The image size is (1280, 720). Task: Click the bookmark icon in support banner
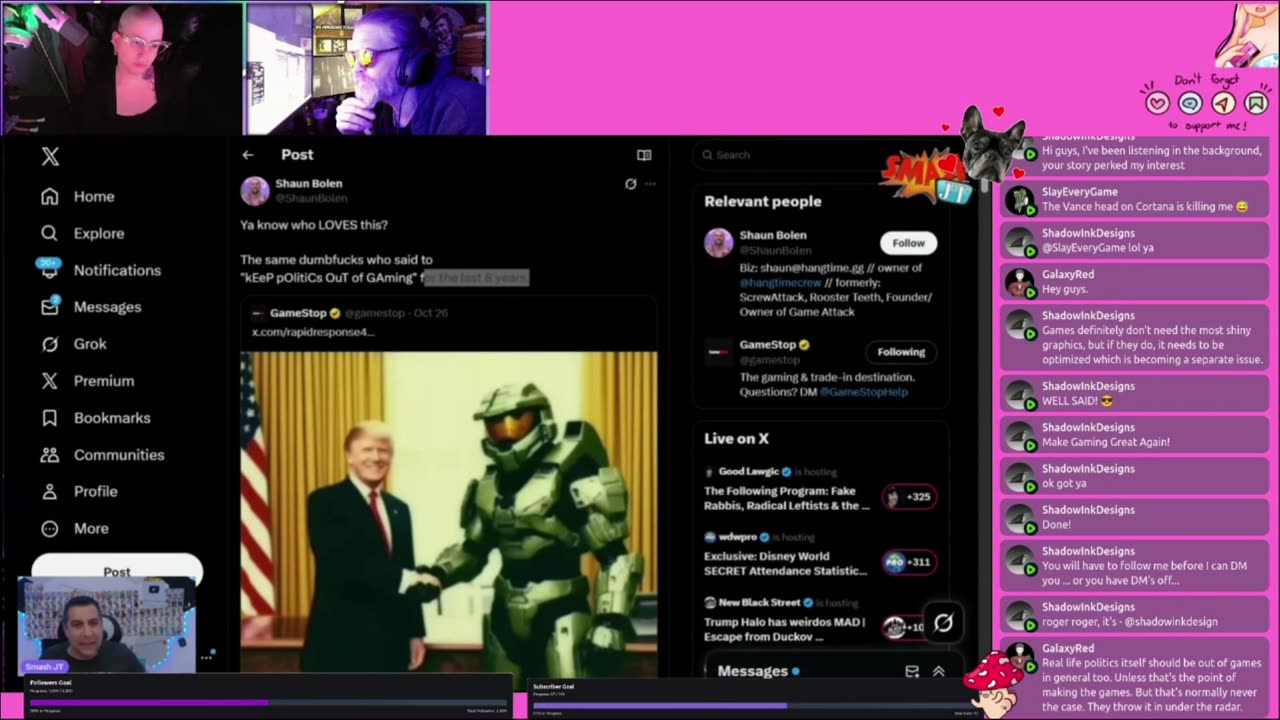1256,103
